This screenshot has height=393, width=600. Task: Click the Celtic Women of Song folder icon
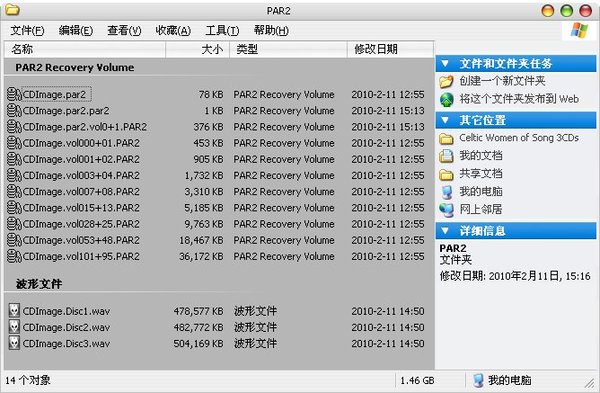[446, 138]
